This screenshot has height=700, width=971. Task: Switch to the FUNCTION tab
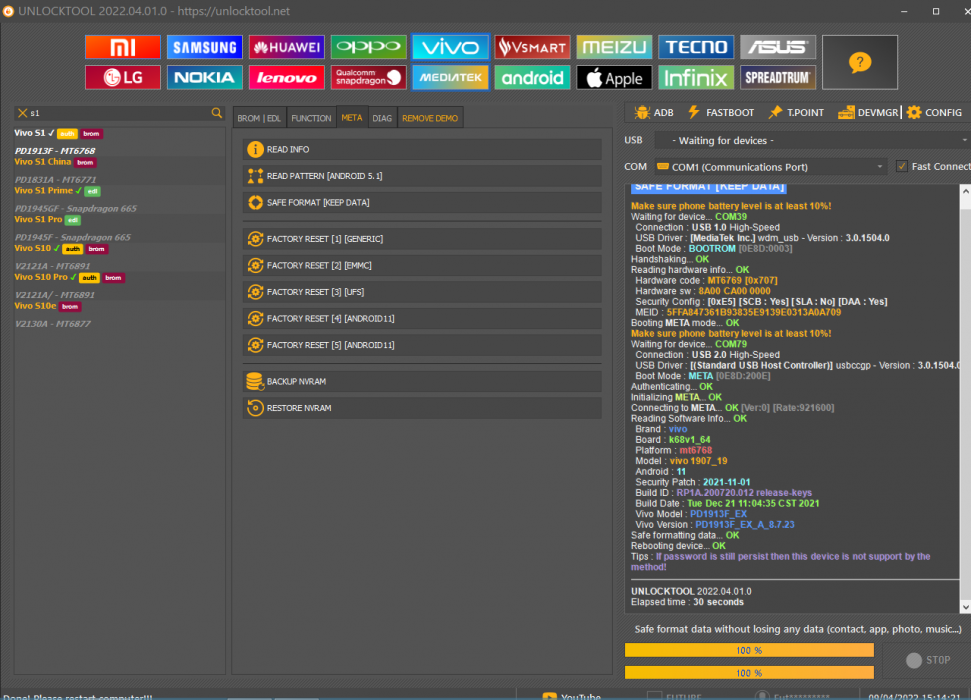pos(311,118)
